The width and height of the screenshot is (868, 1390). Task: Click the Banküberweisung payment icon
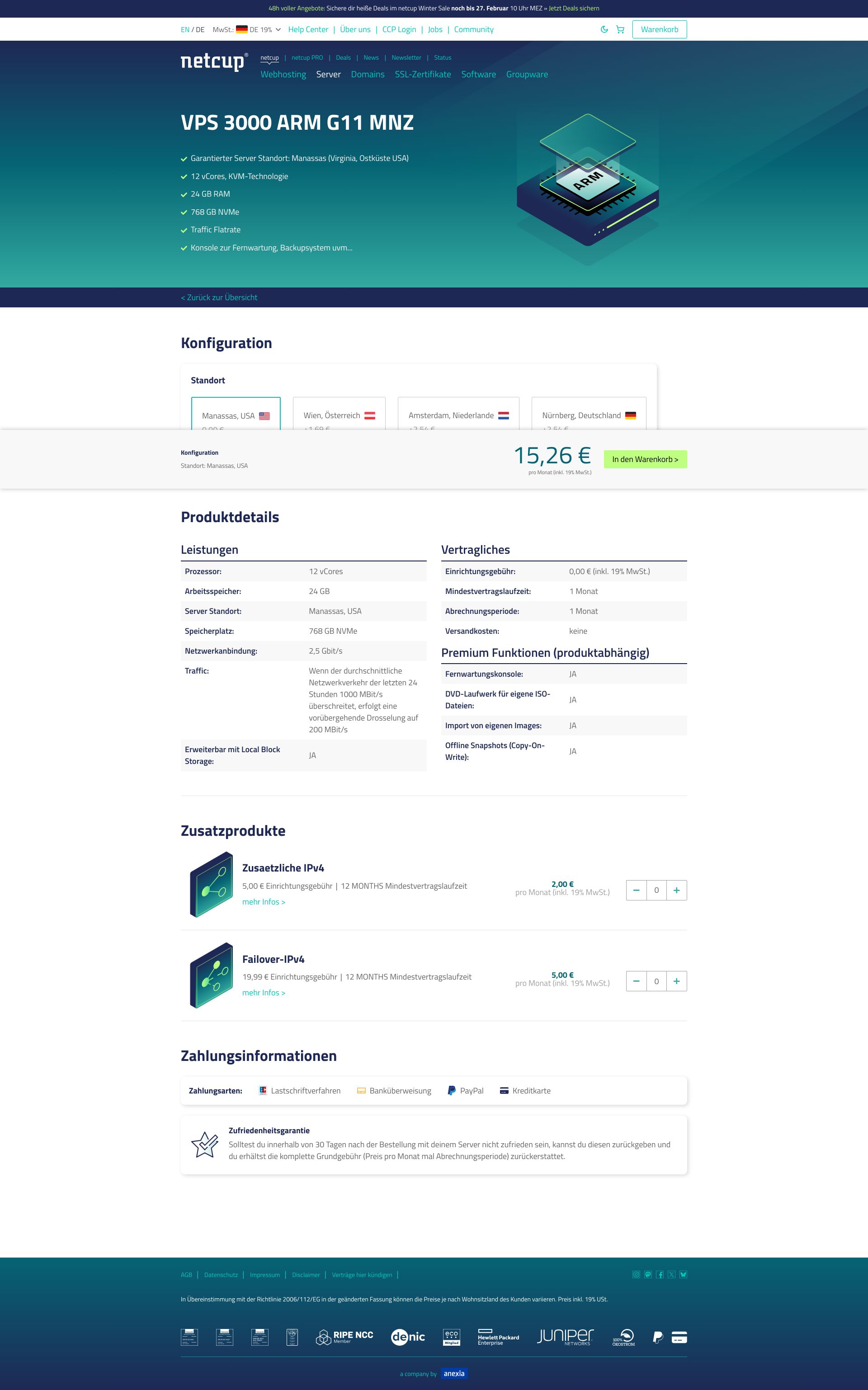pos(361,1090)
